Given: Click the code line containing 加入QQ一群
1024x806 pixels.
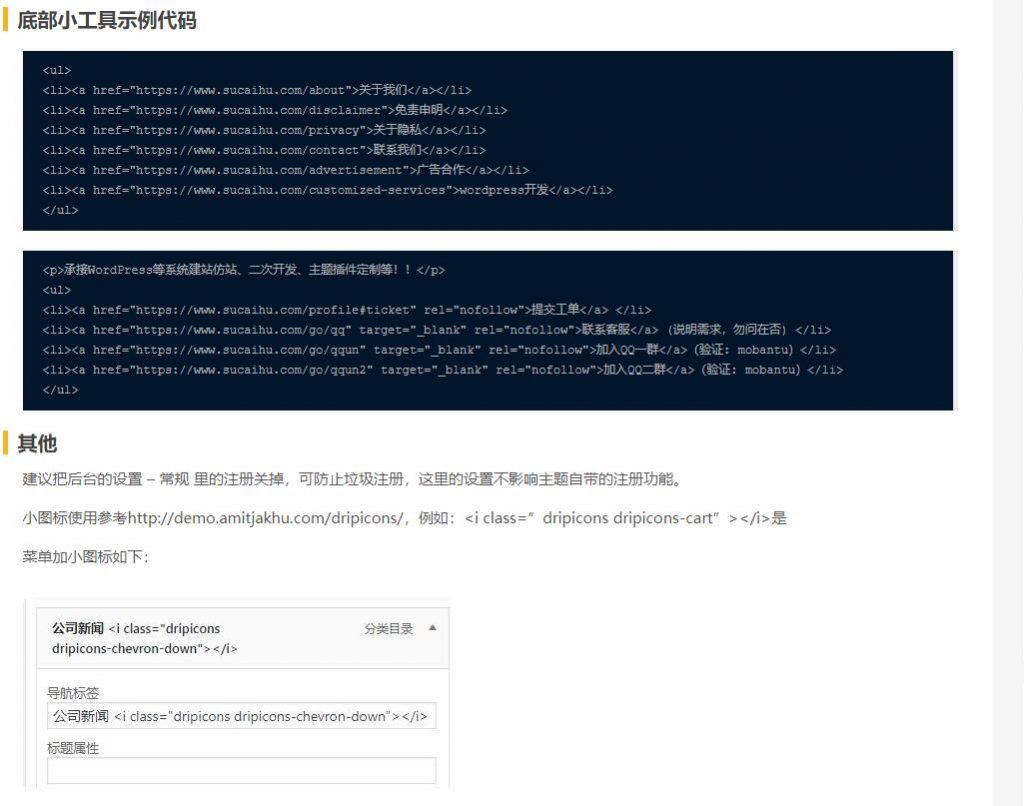Looking at the screenshot, I should pos(439,349).
